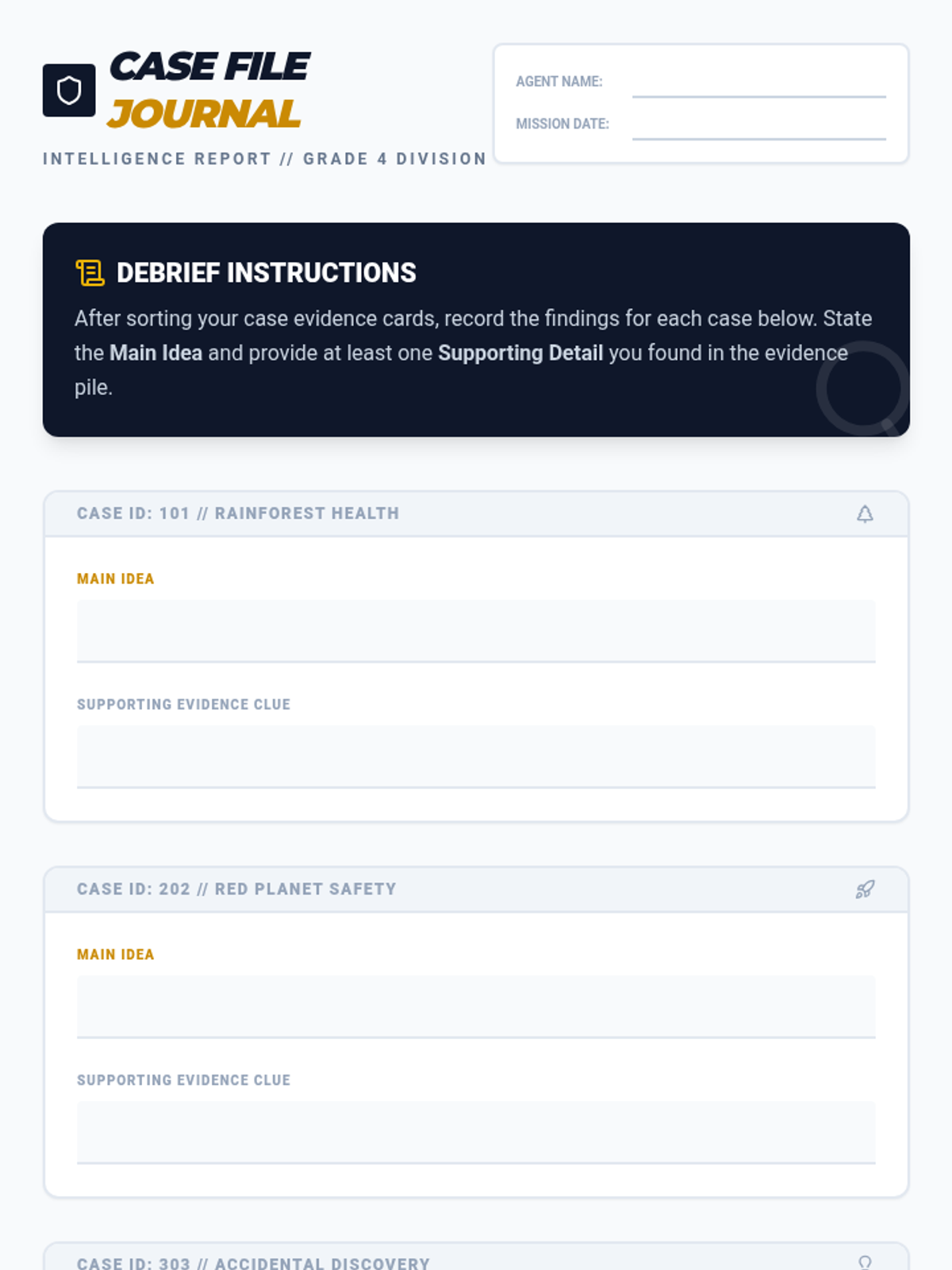Viewport: 952px width, 1270px height.
Task: Click the tree icon in Case 101 header
Action: 865,514
